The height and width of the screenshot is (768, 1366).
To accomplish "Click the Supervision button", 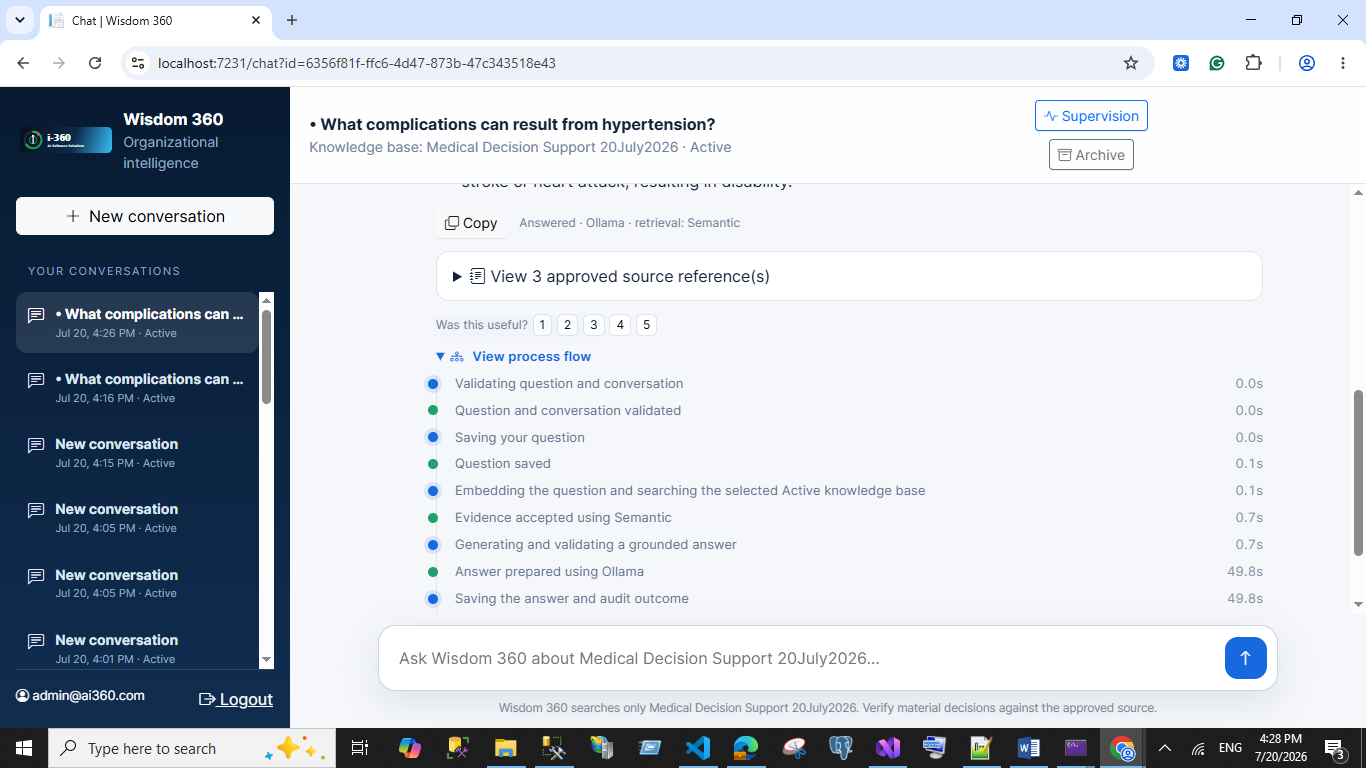I will (1091, 116).
